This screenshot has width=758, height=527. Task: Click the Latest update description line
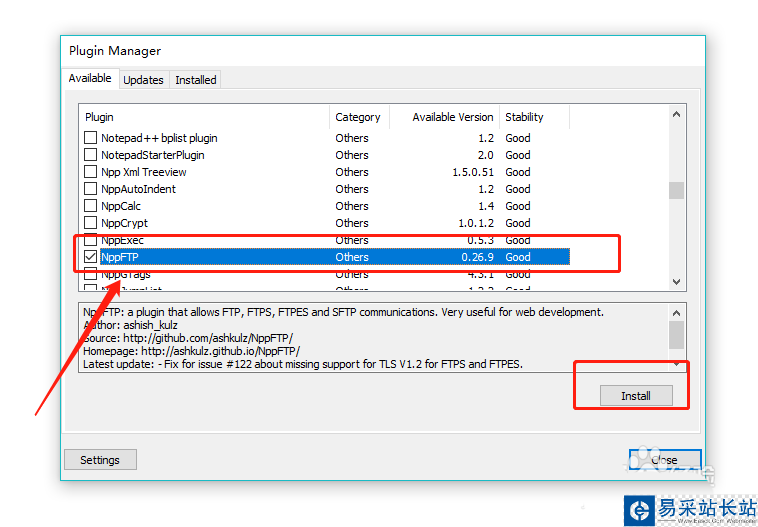[x=303, y=364]
